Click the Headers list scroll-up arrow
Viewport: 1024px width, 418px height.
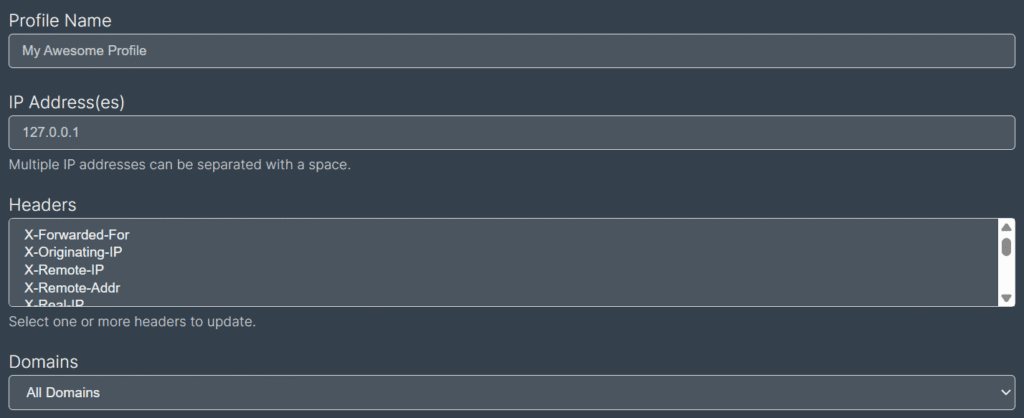point(1006,227)
